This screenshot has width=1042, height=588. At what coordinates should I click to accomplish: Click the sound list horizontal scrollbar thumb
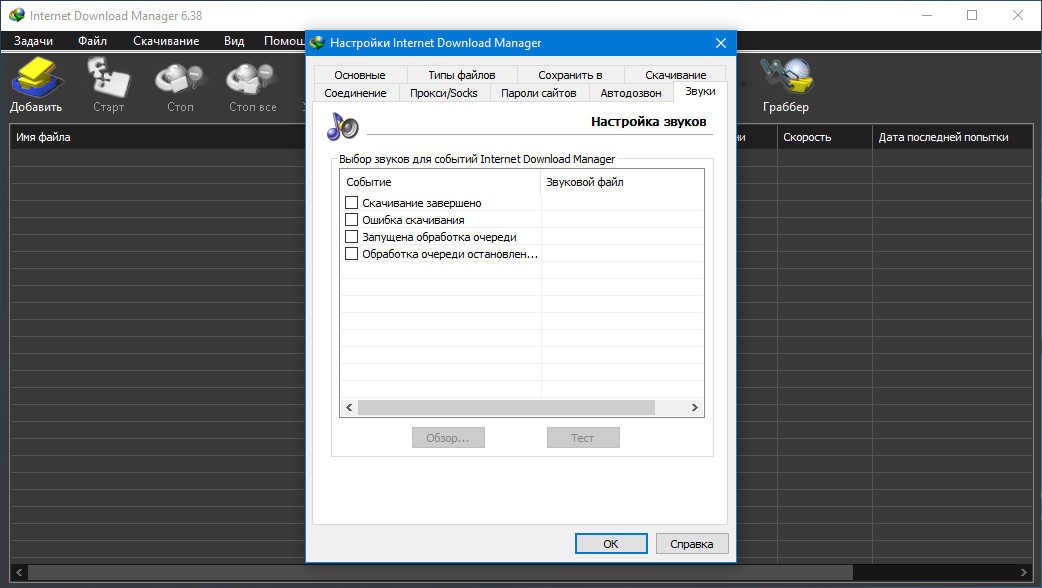(506, 407)
